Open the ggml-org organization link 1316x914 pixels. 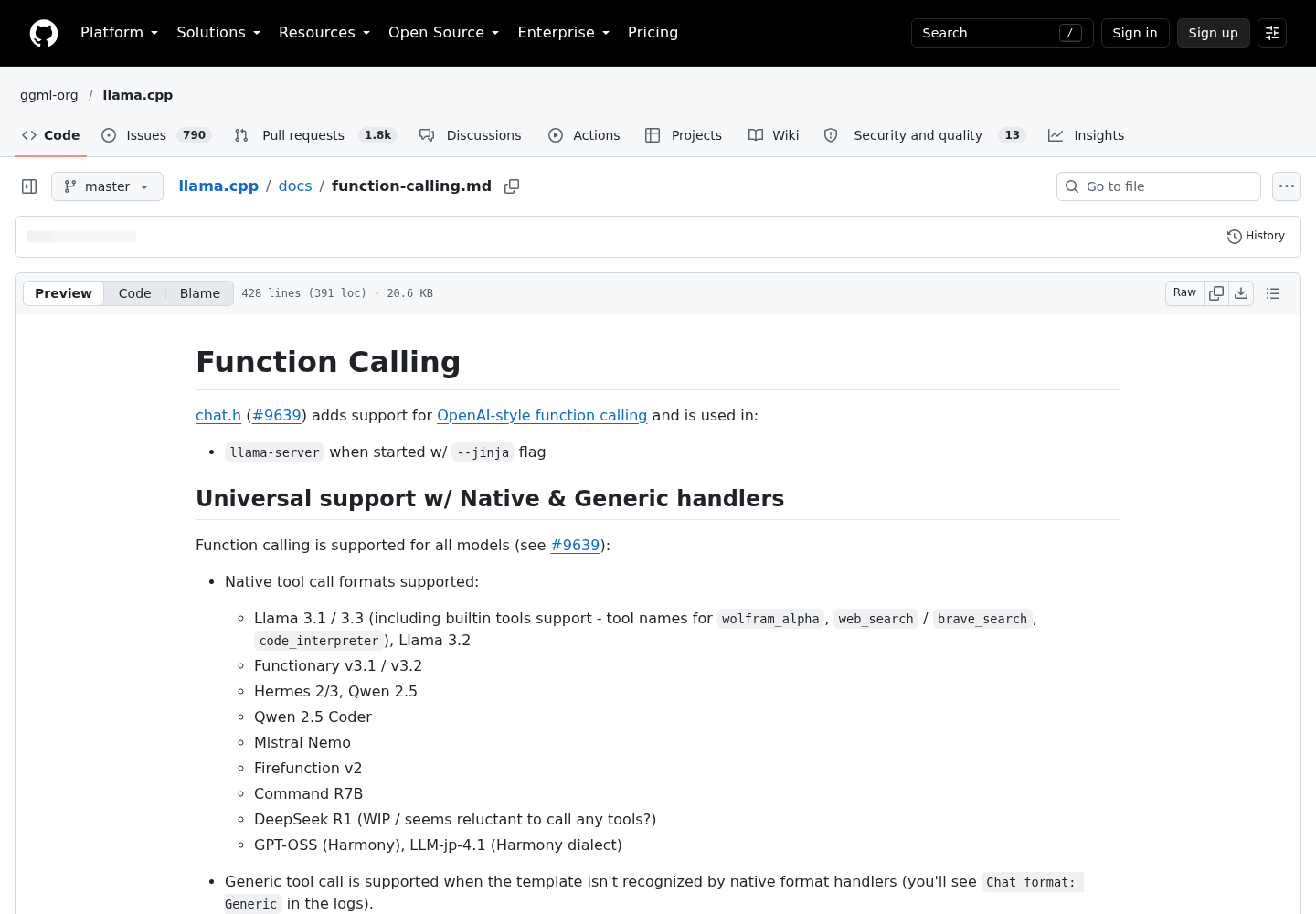click(x=49, y=95)
